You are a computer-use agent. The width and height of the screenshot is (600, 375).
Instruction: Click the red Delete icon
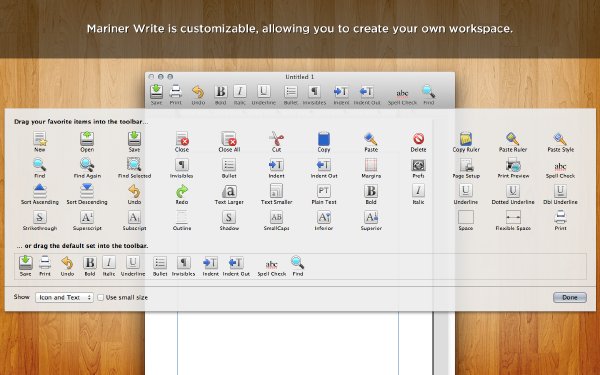point(418,139)
